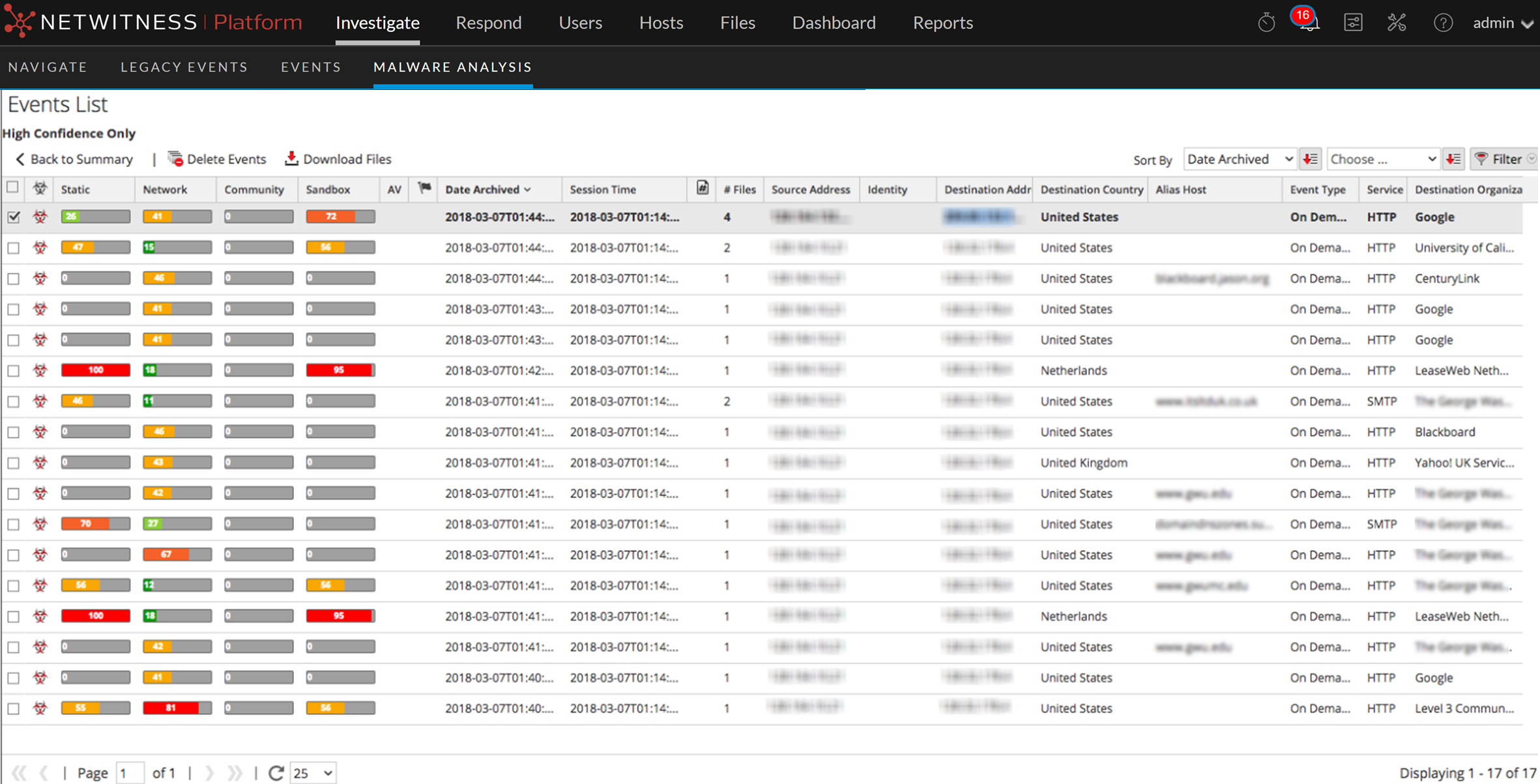1540x784 pixels.
Task: Open the Respond top menu
Action: click(x=488, y=23)
